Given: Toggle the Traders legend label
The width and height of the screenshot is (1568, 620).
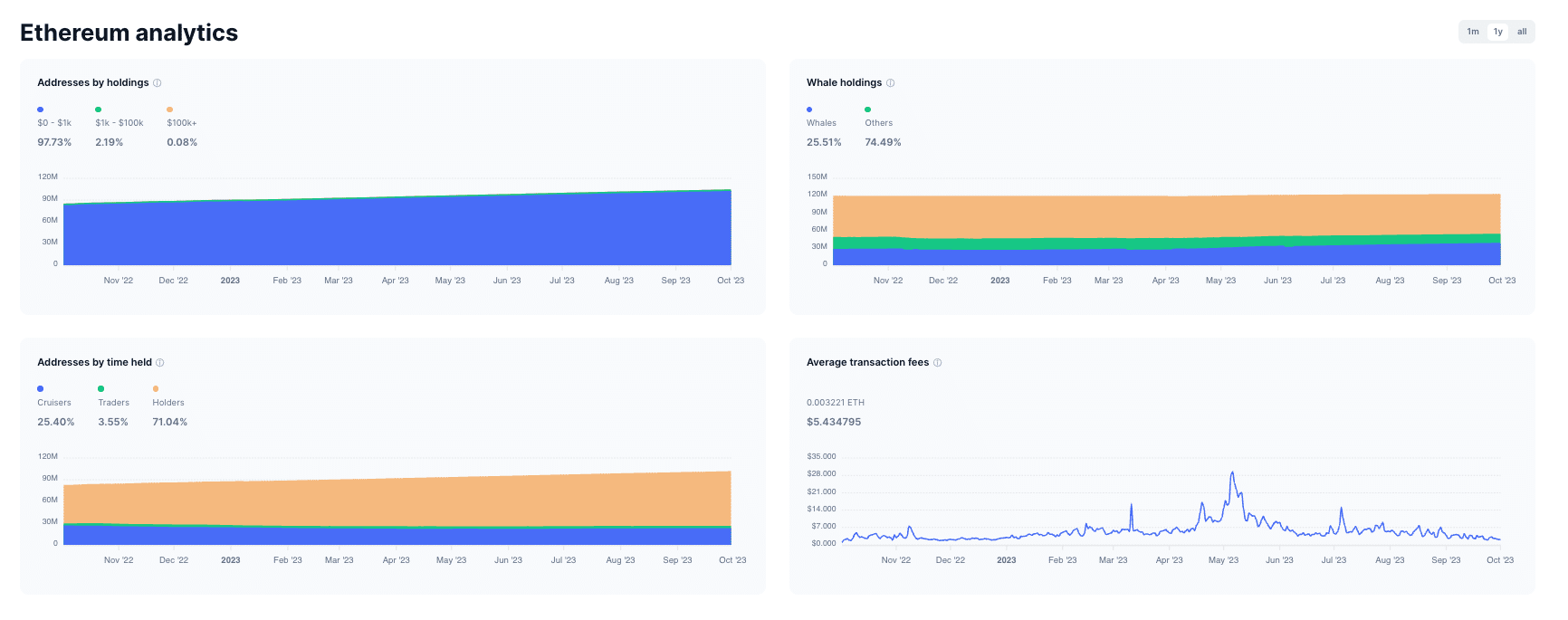Looking at the screenshot, I should coord(114,403).
